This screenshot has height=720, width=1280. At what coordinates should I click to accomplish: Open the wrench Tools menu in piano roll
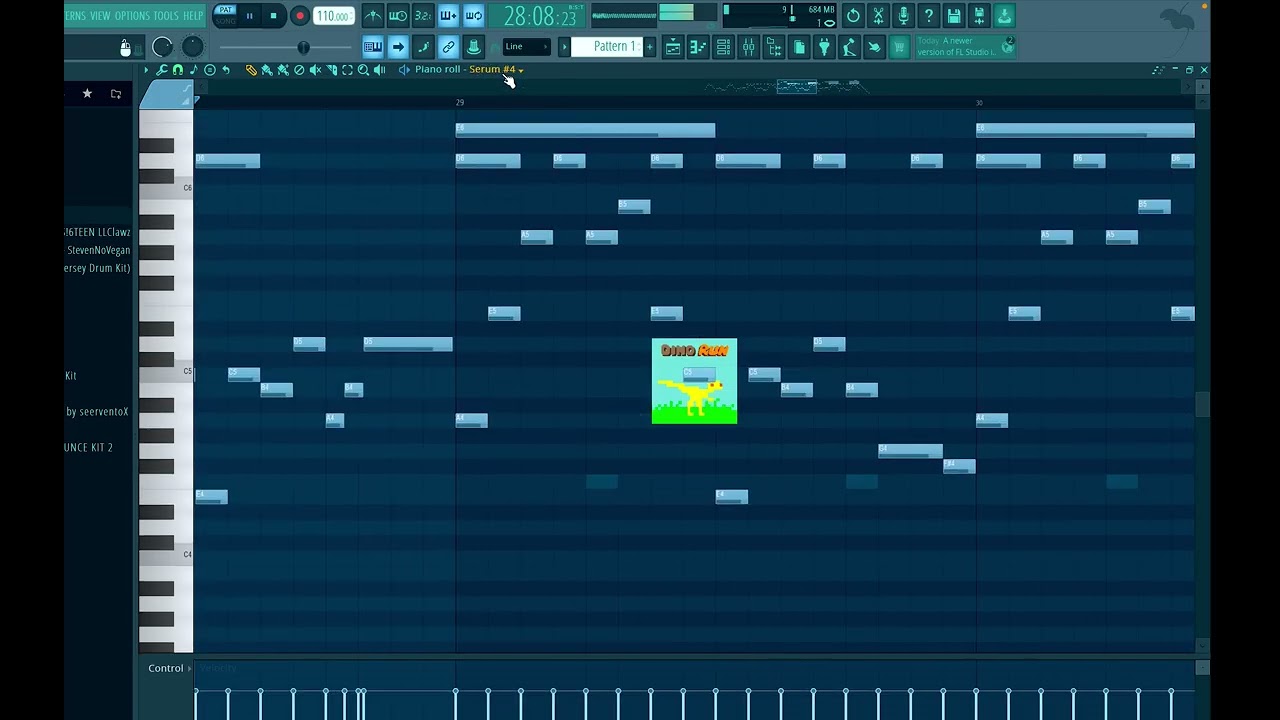161,70
